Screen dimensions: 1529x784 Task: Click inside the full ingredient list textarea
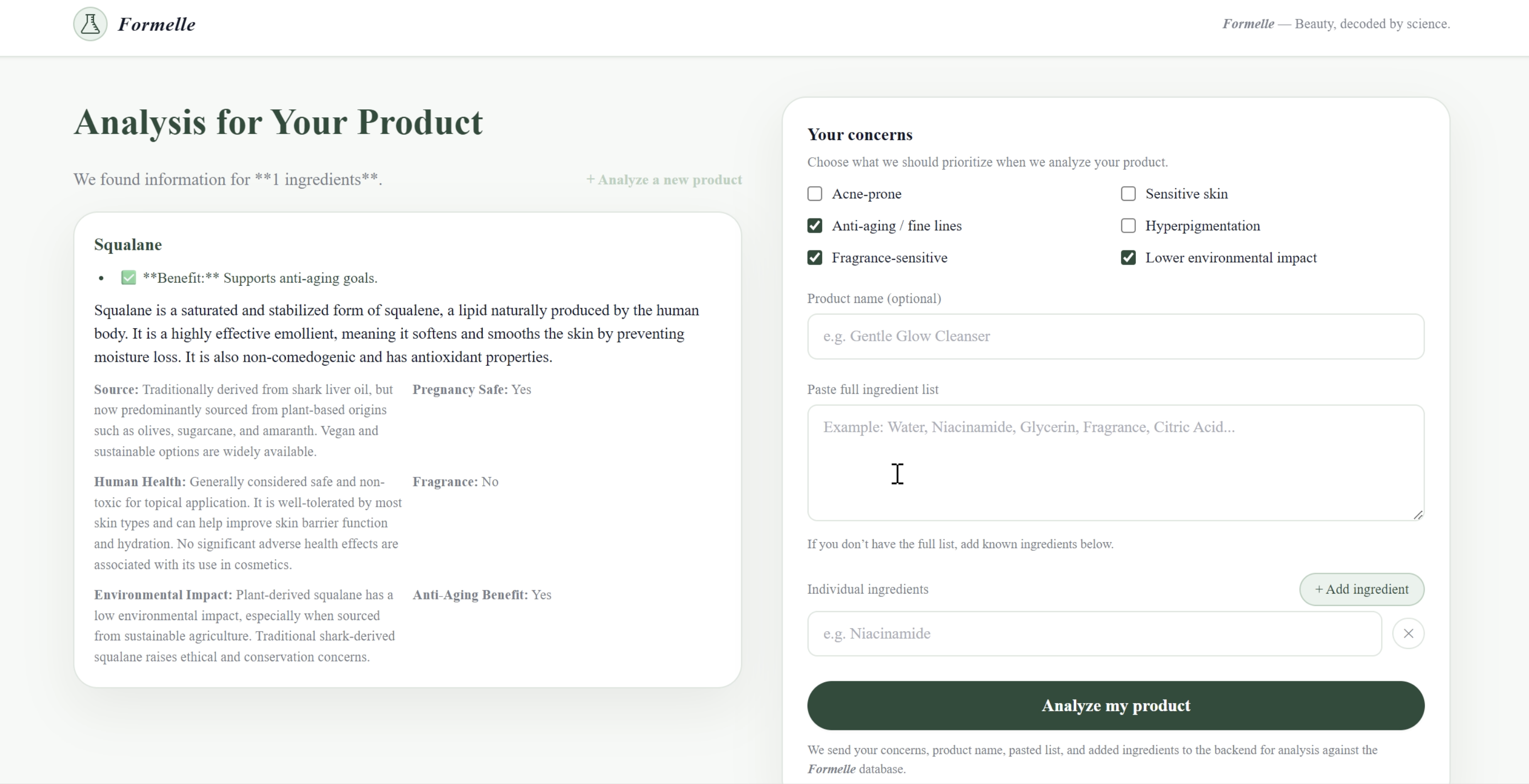point(1115,463)
